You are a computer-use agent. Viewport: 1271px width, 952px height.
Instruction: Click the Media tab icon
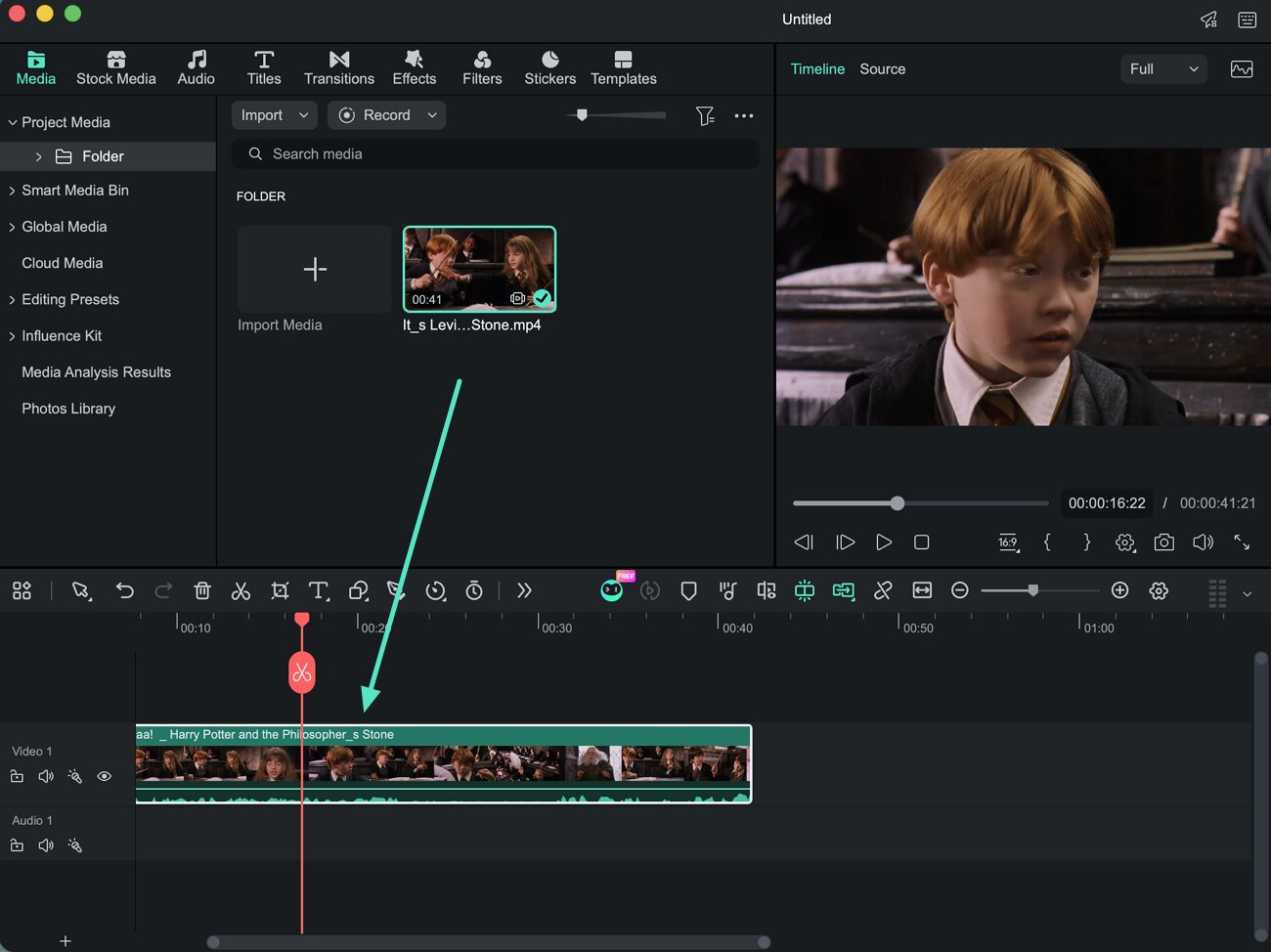(x=36, y=60)
